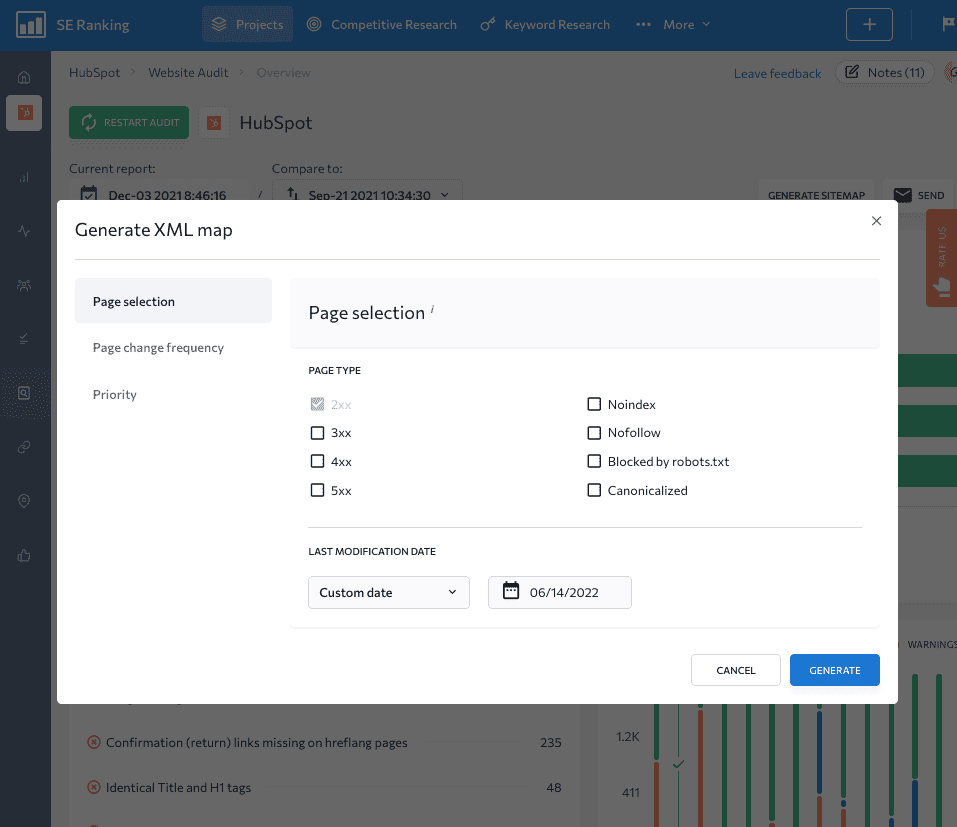Click the Notes pencil icon
The width and height of the screenshot is (957, 827).
[x=851, y=72]
